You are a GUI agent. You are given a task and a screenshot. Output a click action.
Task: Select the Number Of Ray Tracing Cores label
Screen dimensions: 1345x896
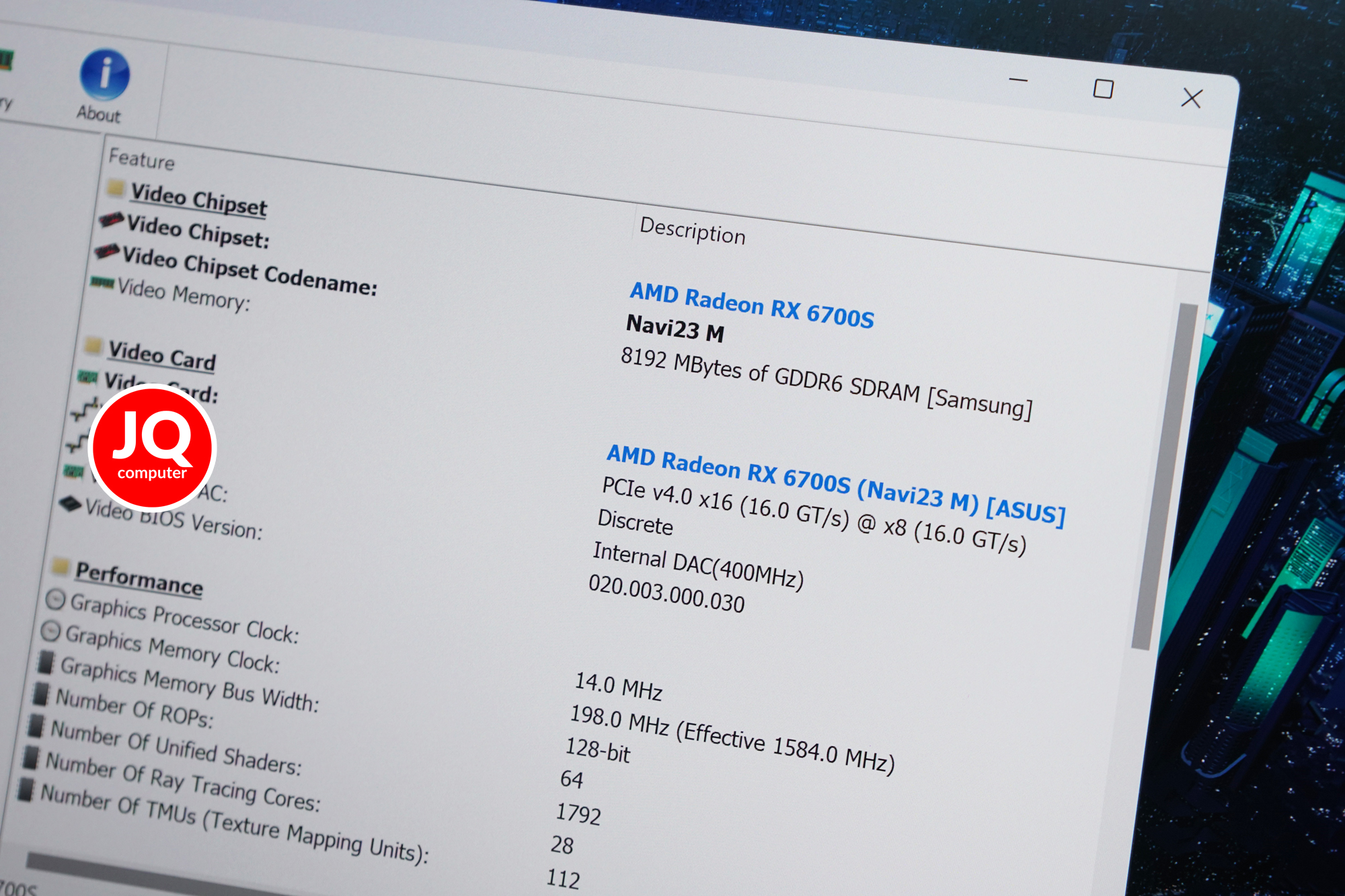coord(183,782)
